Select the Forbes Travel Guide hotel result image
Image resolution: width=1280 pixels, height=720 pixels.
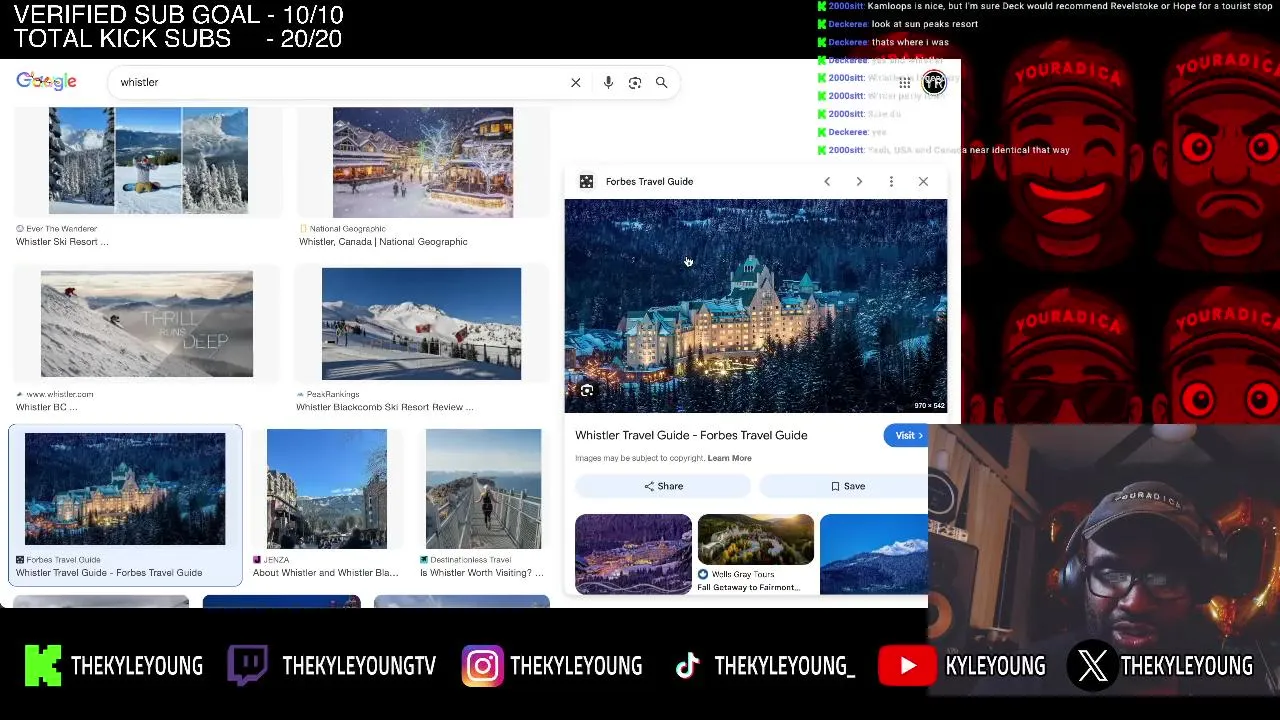coord(125,489)
